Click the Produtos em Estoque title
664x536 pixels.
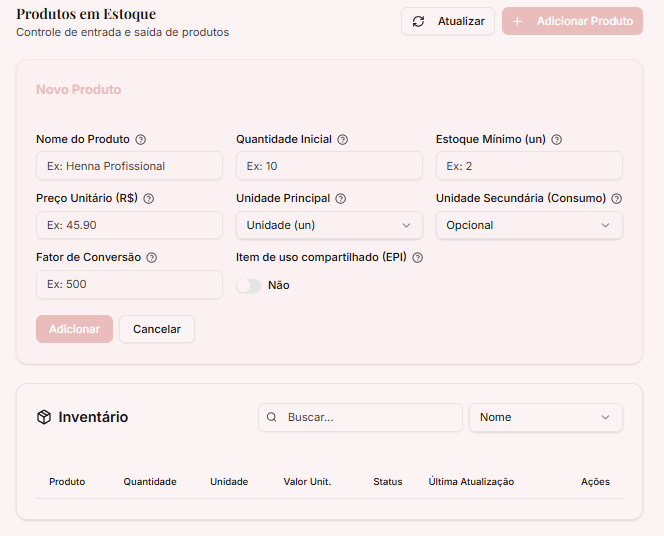pos(86,14)
